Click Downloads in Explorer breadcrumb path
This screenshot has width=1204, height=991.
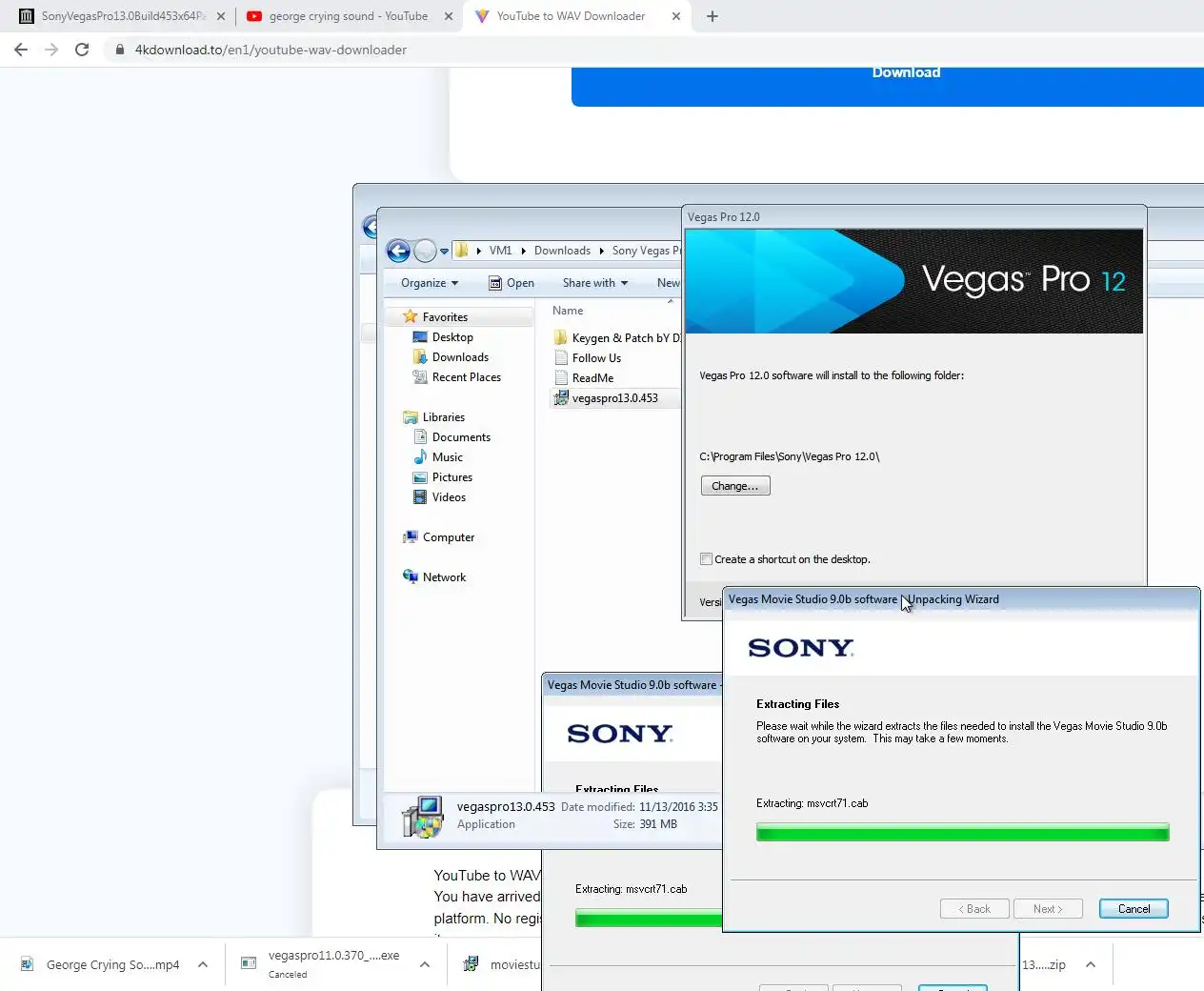[x=562, y=251]
